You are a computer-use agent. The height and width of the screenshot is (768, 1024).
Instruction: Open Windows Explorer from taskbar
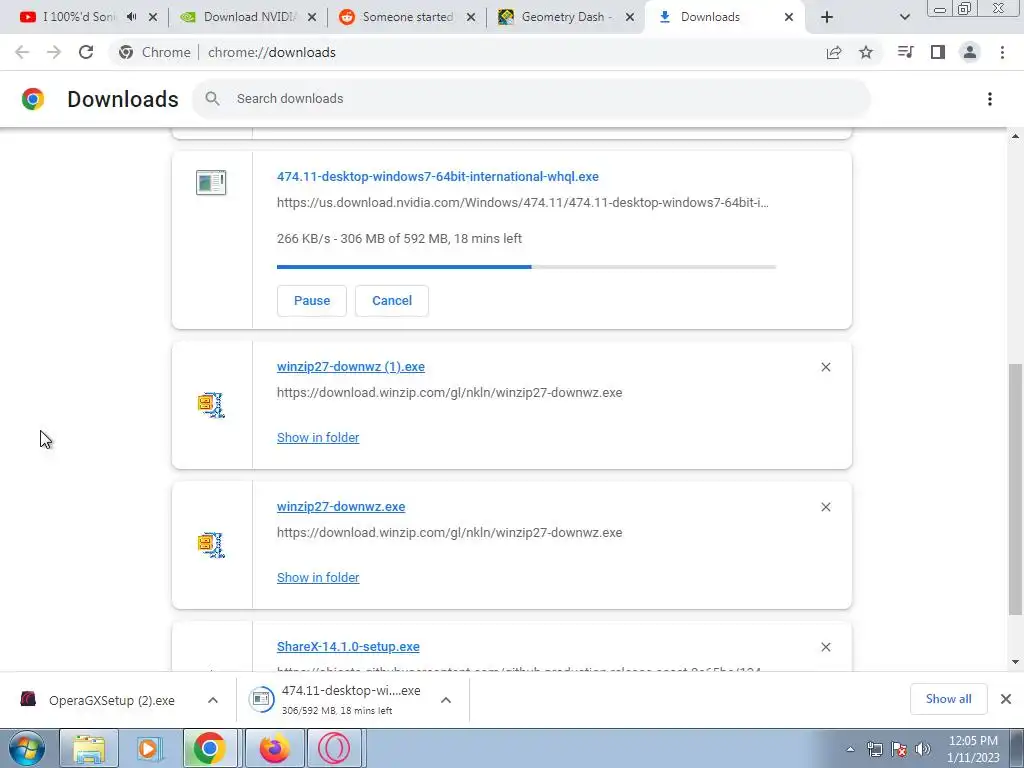[x=89, y=748]
